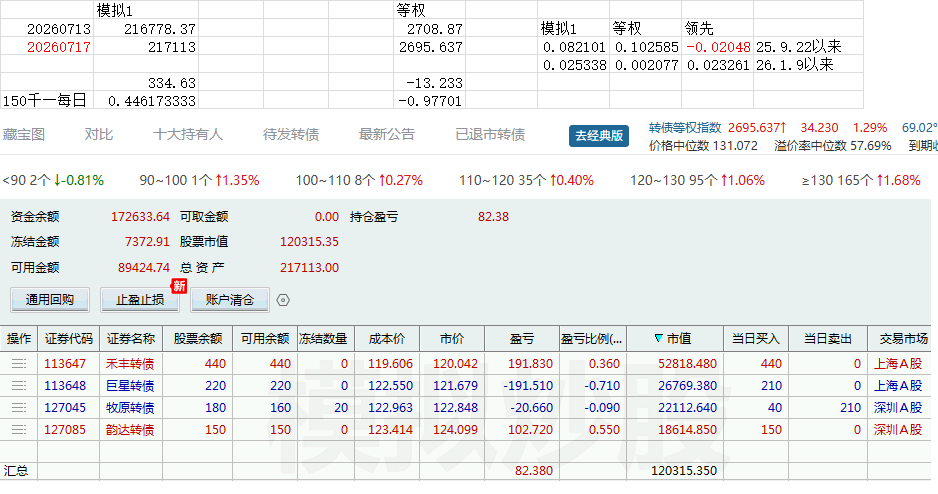
Task: Open row menu icon for 巨星转债
Action: tap(19, 386)
